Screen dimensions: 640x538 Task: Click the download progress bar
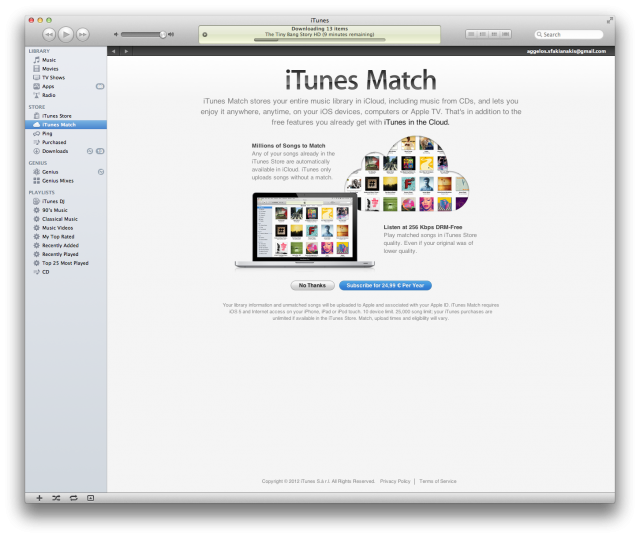pyautogui.click(x=320, y=40)
